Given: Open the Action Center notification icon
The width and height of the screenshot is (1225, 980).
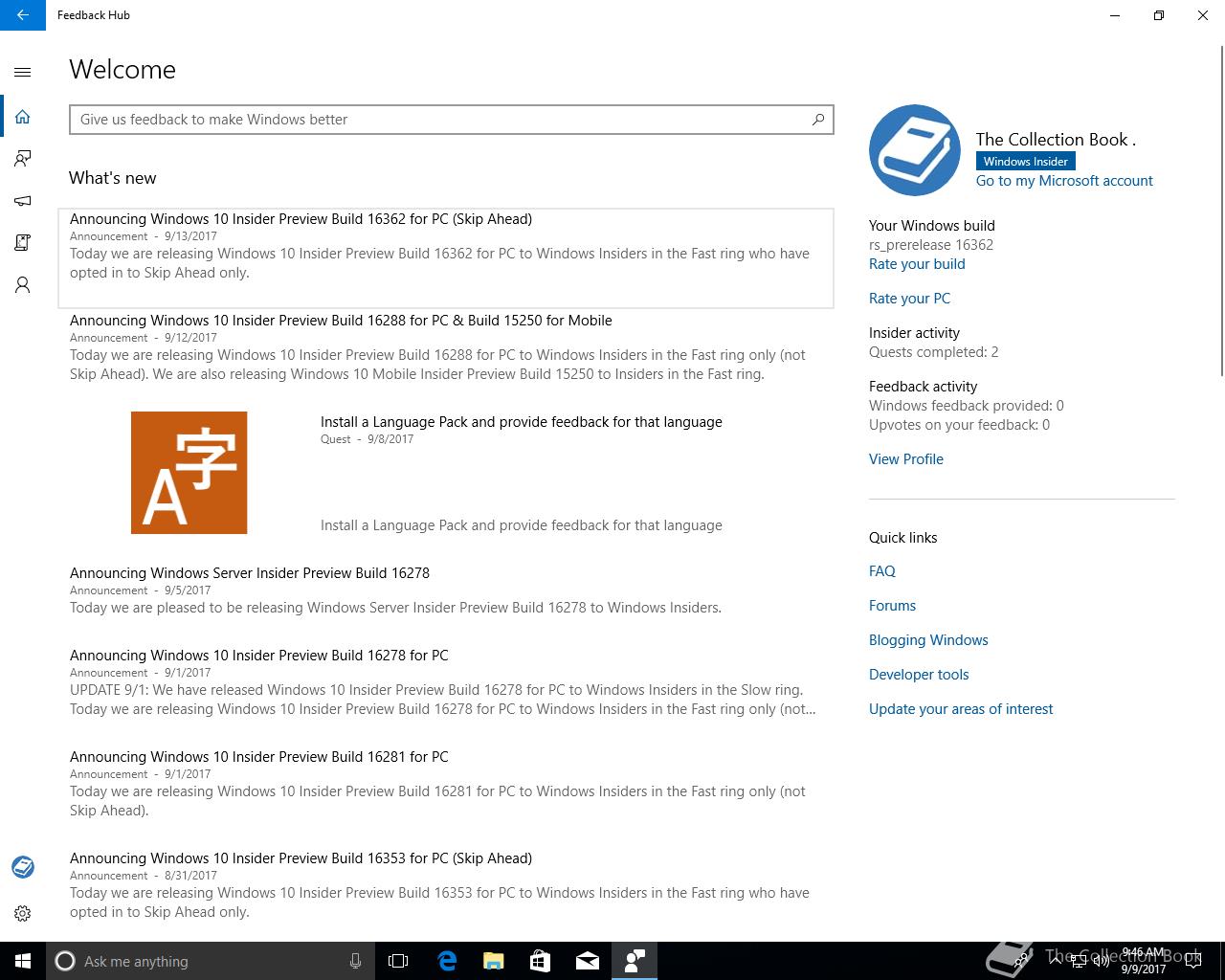Looking at the screenshot, I should [x=1192, y=961].
